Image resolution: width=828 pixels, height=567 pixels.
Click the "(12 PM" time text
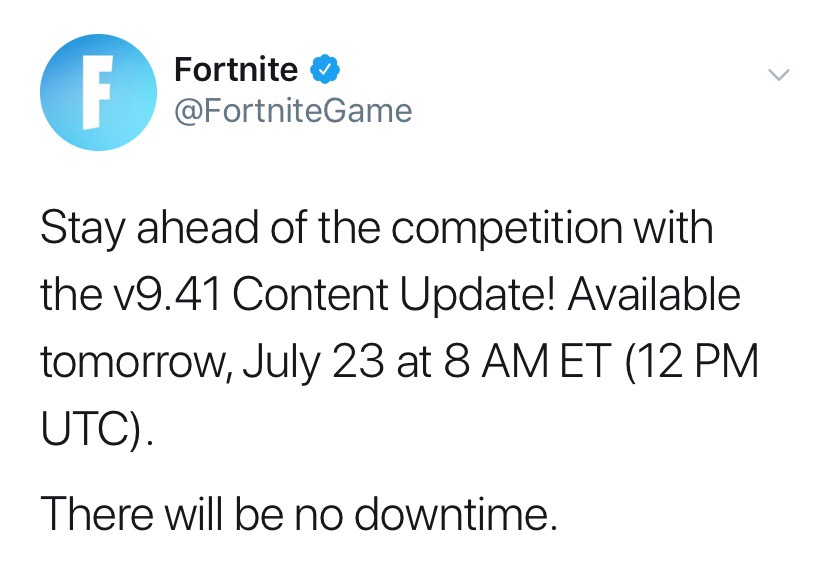pos(691,364)
